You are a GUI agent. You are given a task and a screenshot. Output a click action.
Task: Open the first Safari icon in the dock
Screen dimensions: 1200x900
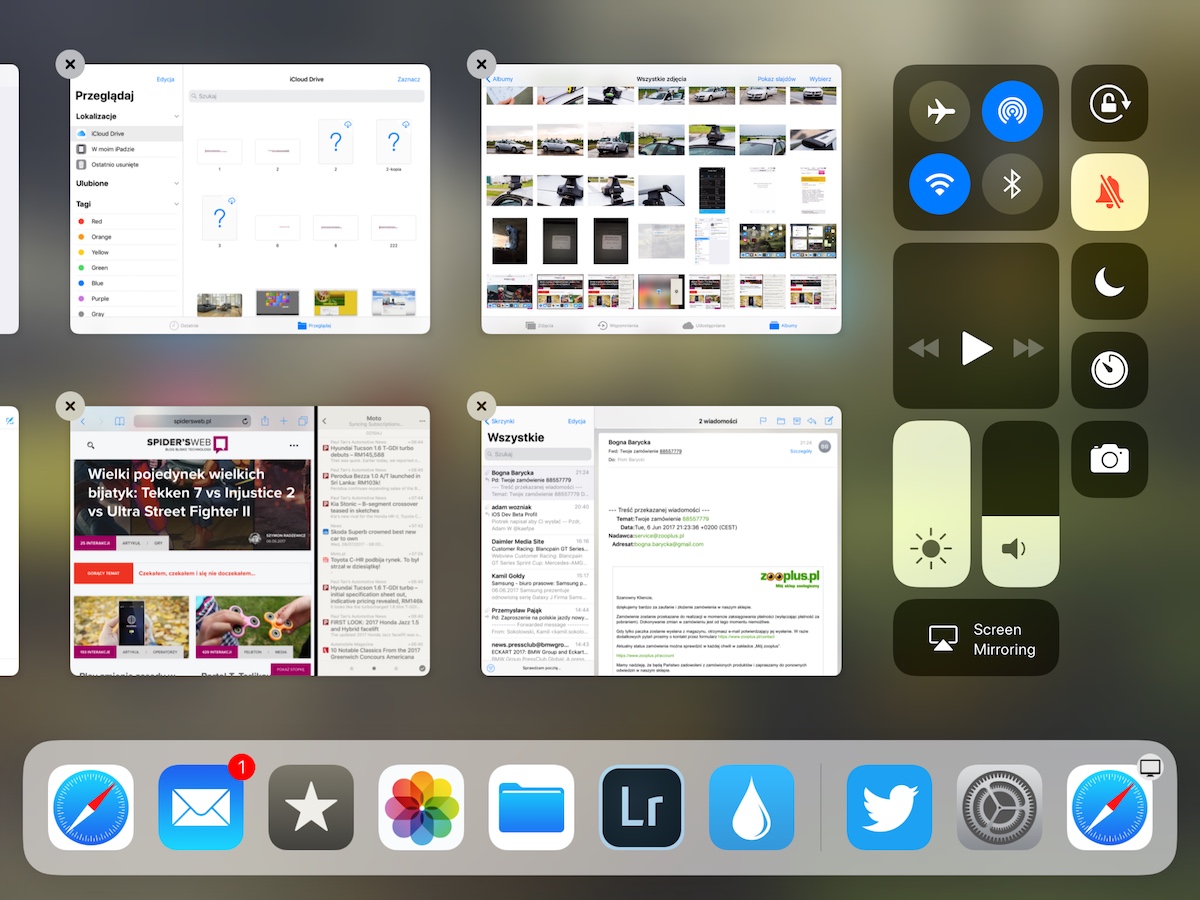91,807
